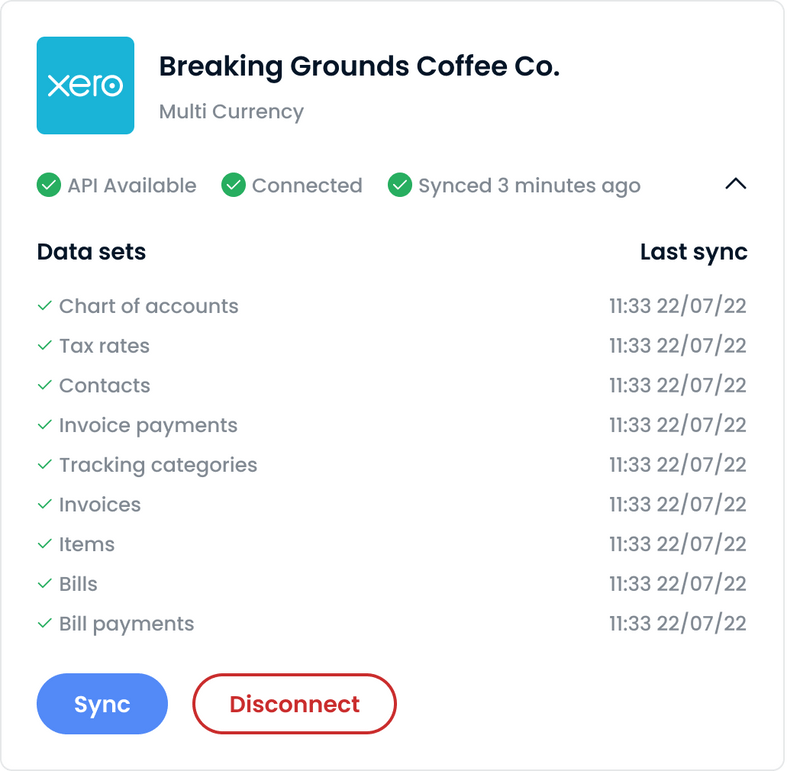Click the Xero logo icon
This screenshot has height=771, width=800.
[x=85, y=85]
